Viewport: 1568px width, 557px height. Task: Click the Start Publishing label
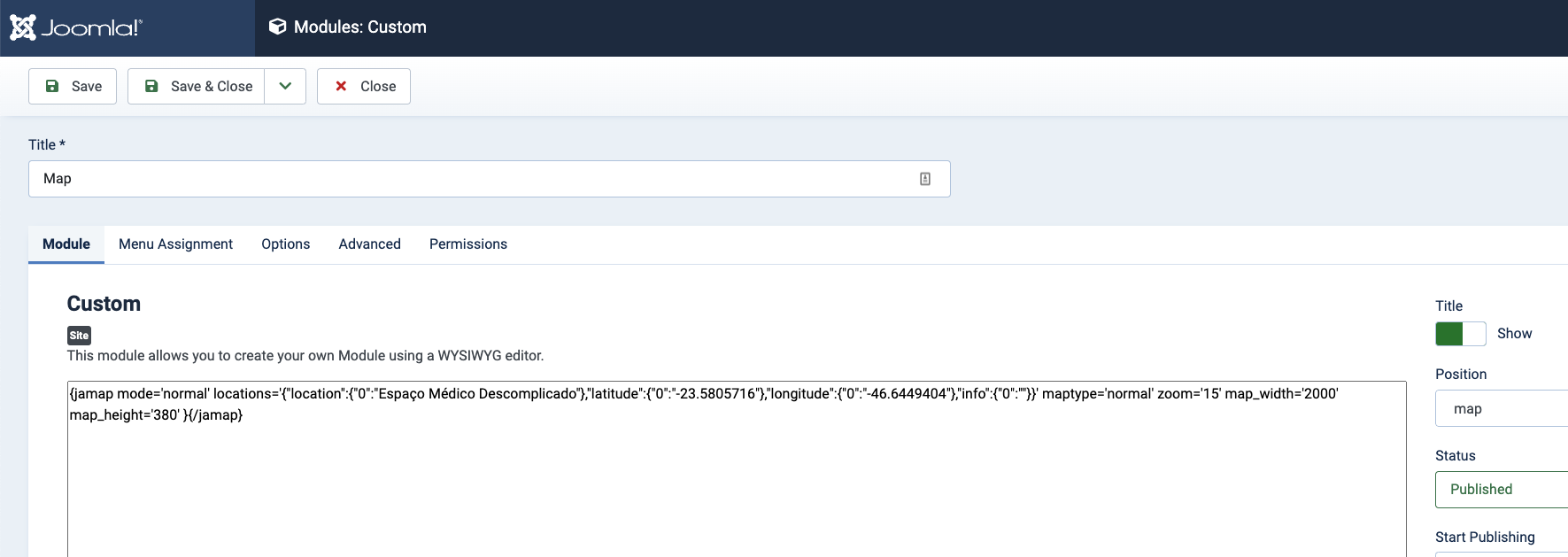[1485, 537]
